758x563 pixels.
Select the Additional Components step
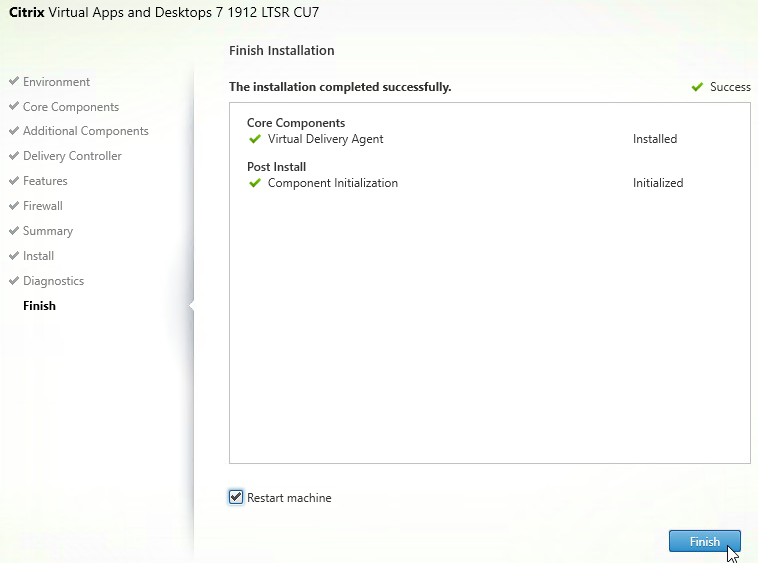(x=85, y=131)
